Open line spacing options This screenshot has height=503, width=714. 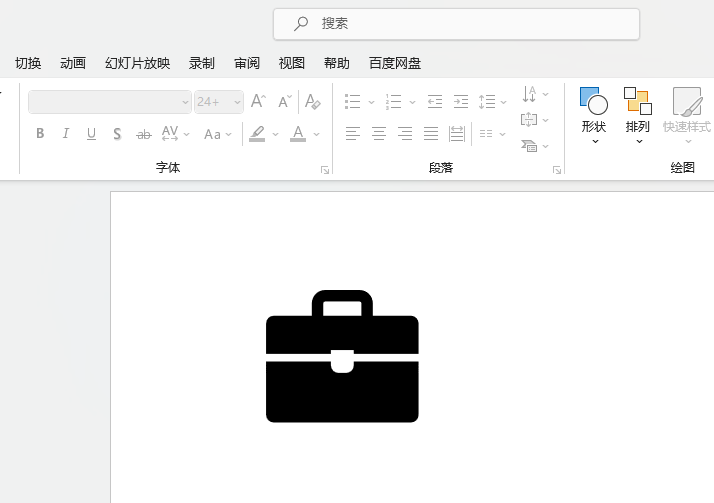[x=492, y=102]
